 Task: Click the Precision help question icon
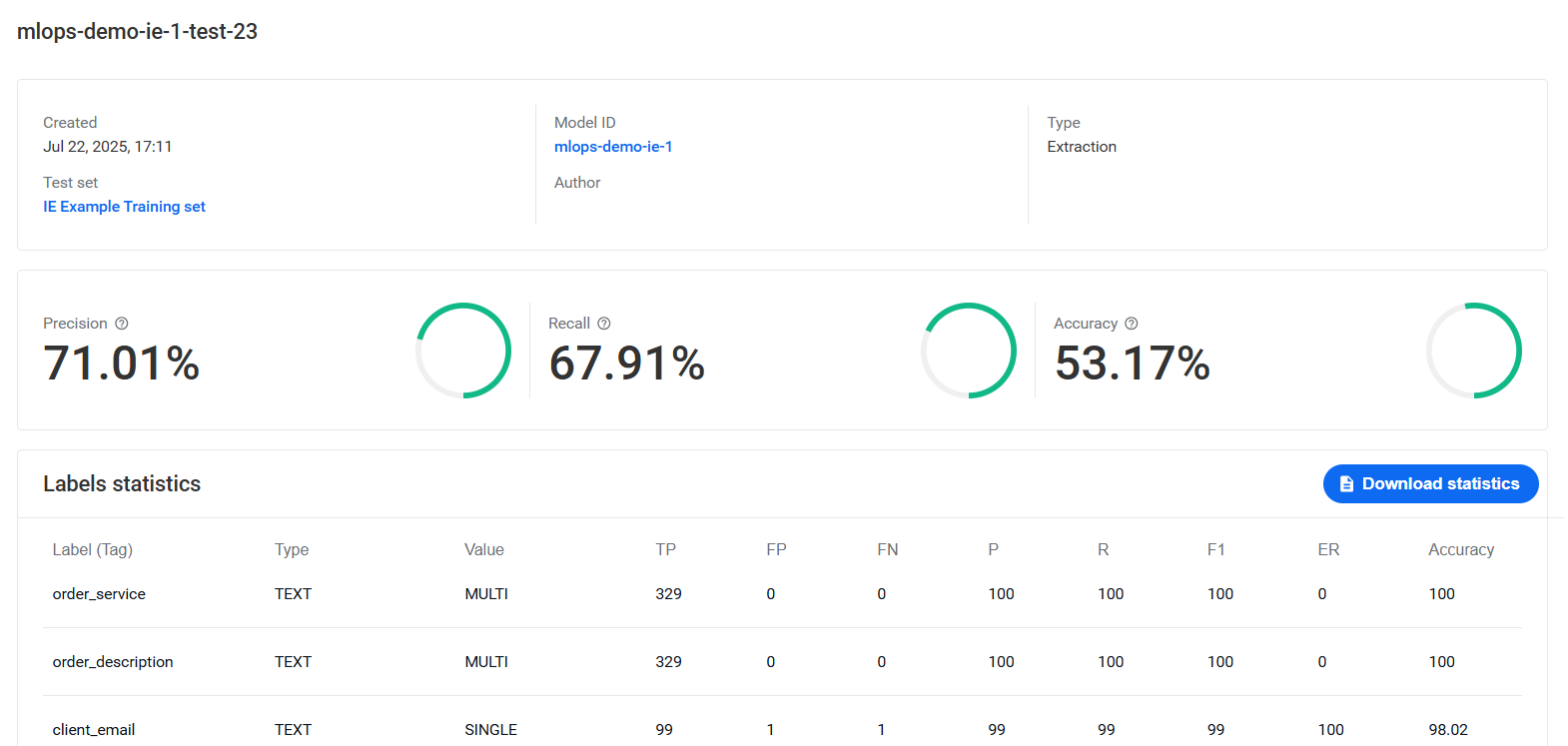pyautogui.click(x=122, y=324)
